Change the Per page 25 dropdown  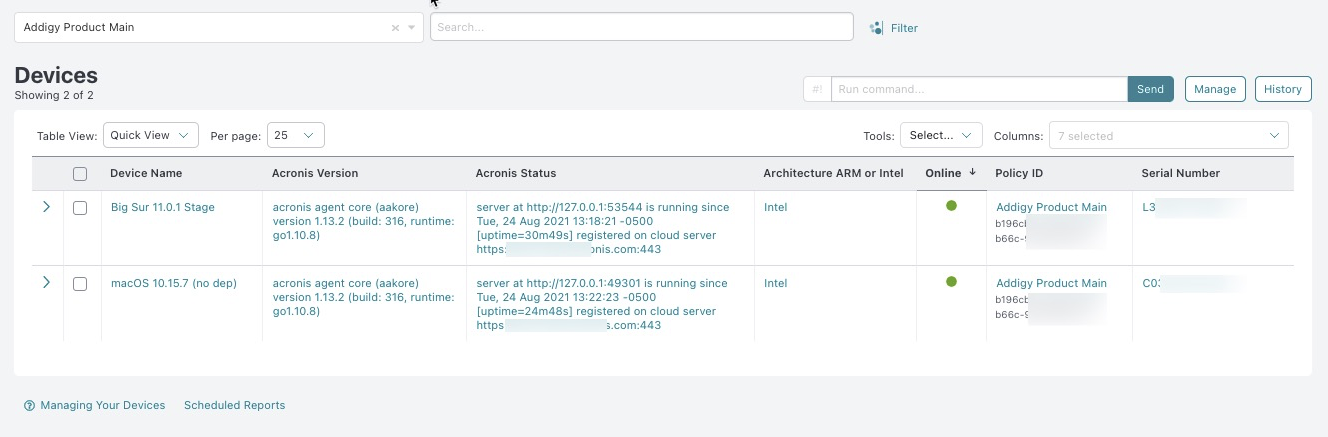295,135
